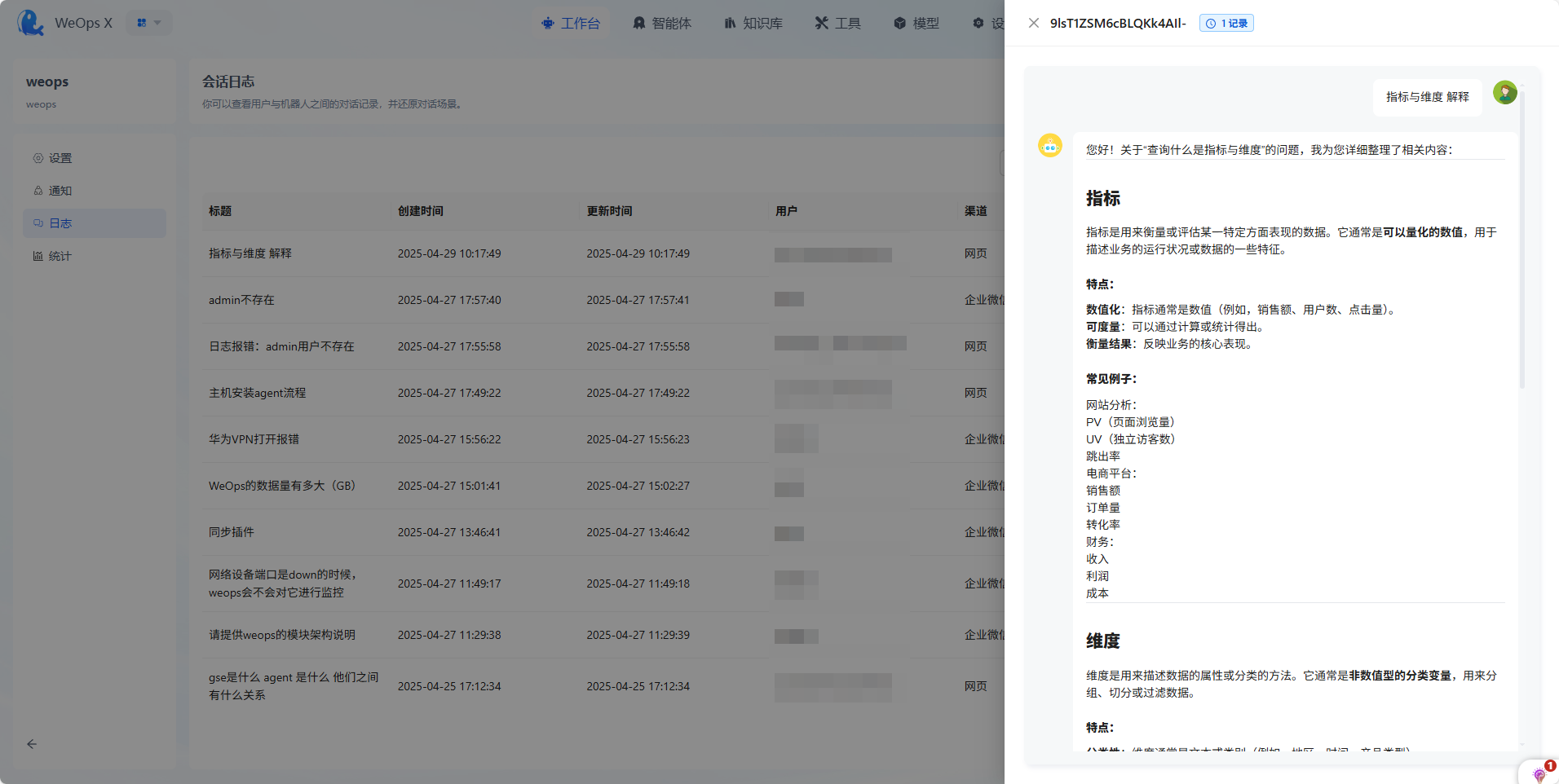
Task: Click the chat widget icon with badge
Action: pos(1539,773)
